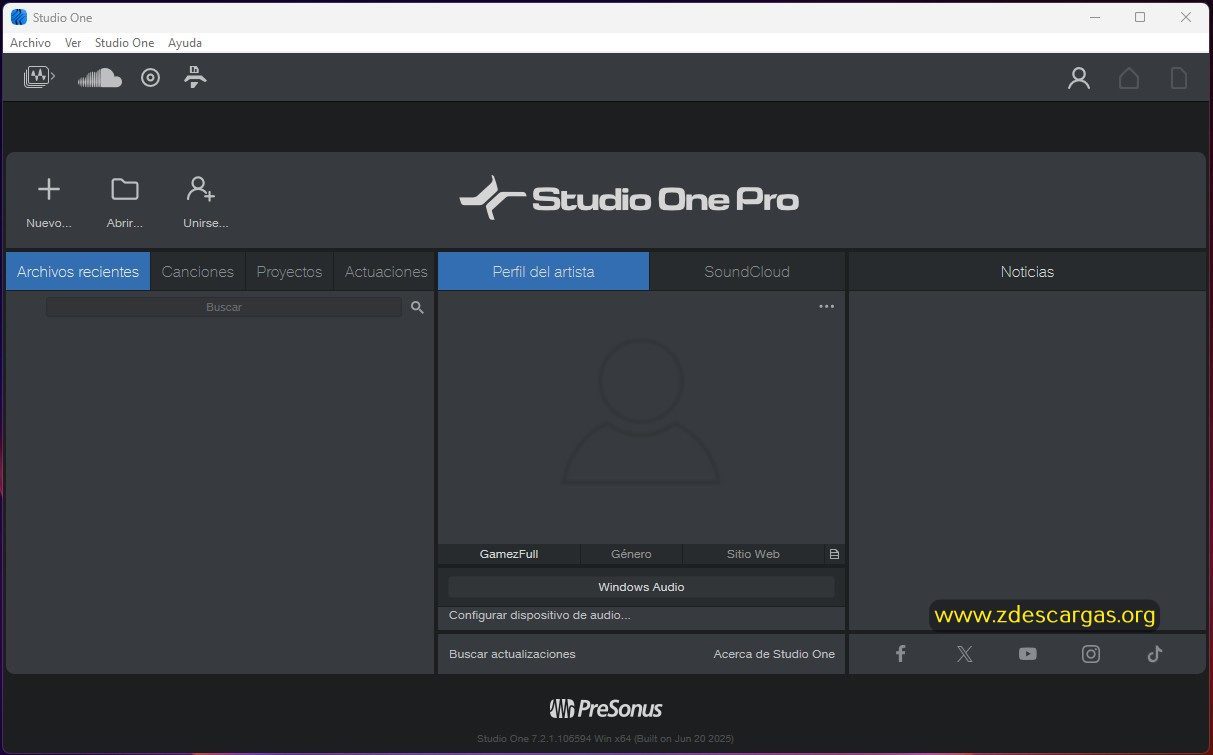Click the SoundCloud cloud icon in toolbar
The image size is (1213, 755).
tap(100, 78)
